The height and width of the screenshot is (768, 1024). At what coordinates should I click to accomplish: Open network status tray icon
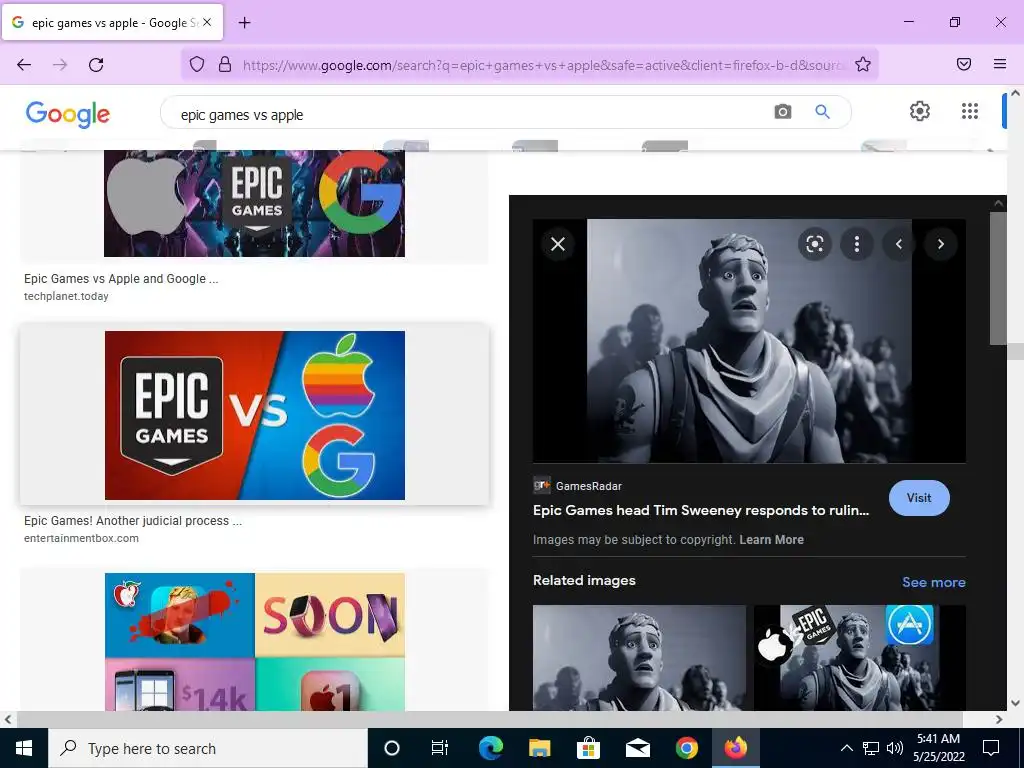click(x=871, y=748)
